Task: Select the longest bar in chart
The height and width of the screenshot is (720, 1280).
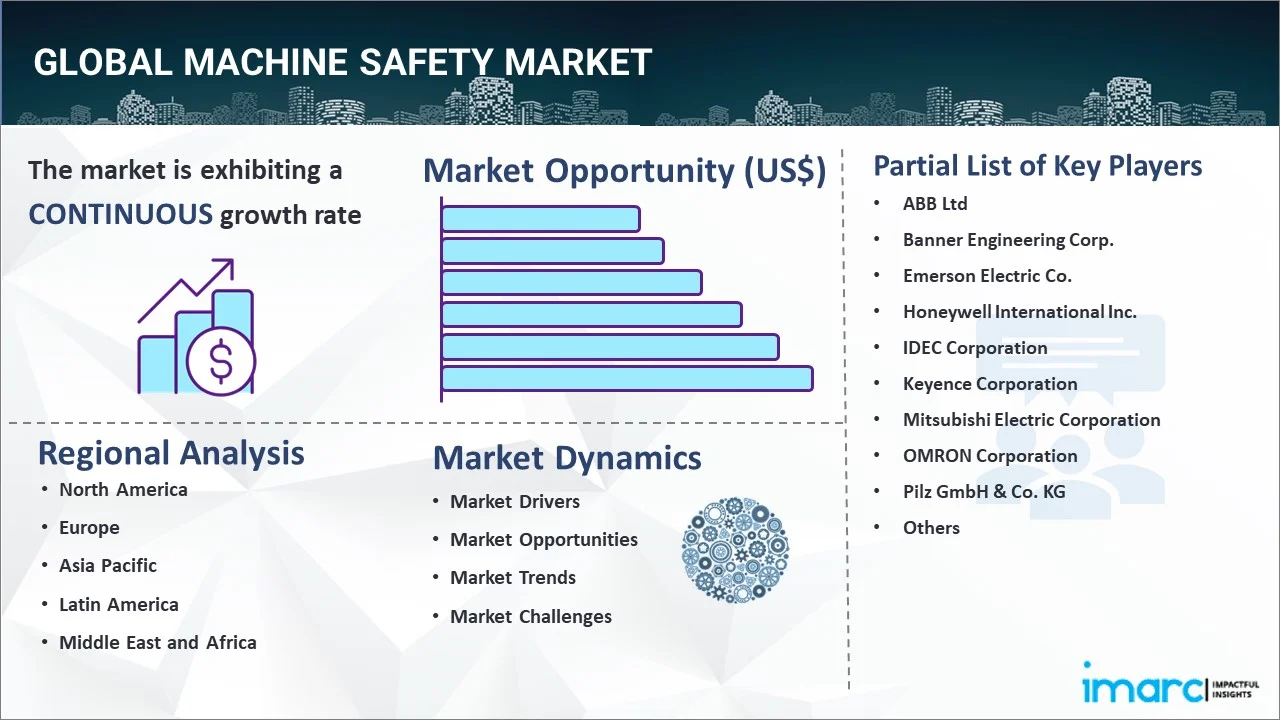Action: tap(627, 378)
